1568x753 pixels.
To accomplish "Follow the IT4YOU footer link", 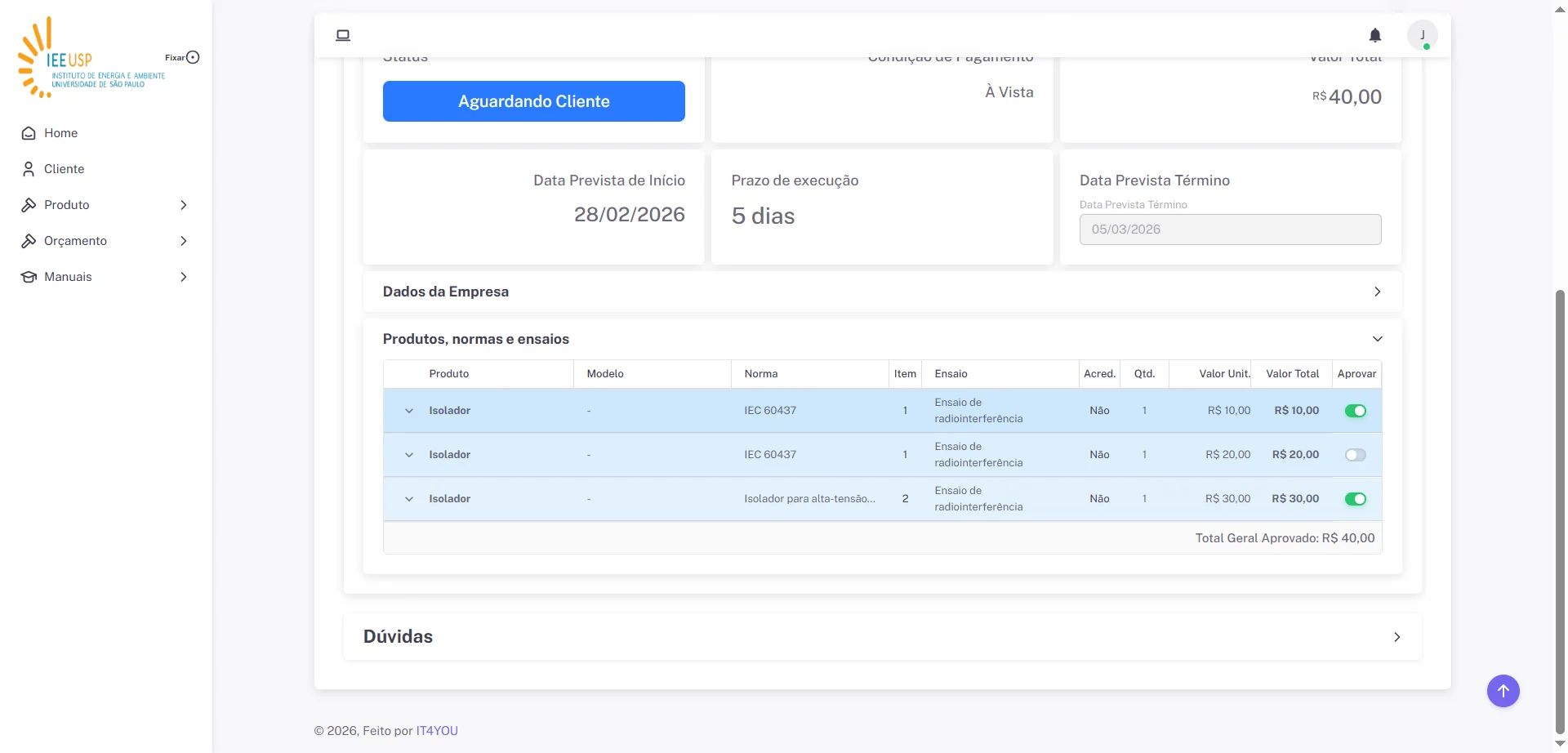I will [x=437, y=731].
